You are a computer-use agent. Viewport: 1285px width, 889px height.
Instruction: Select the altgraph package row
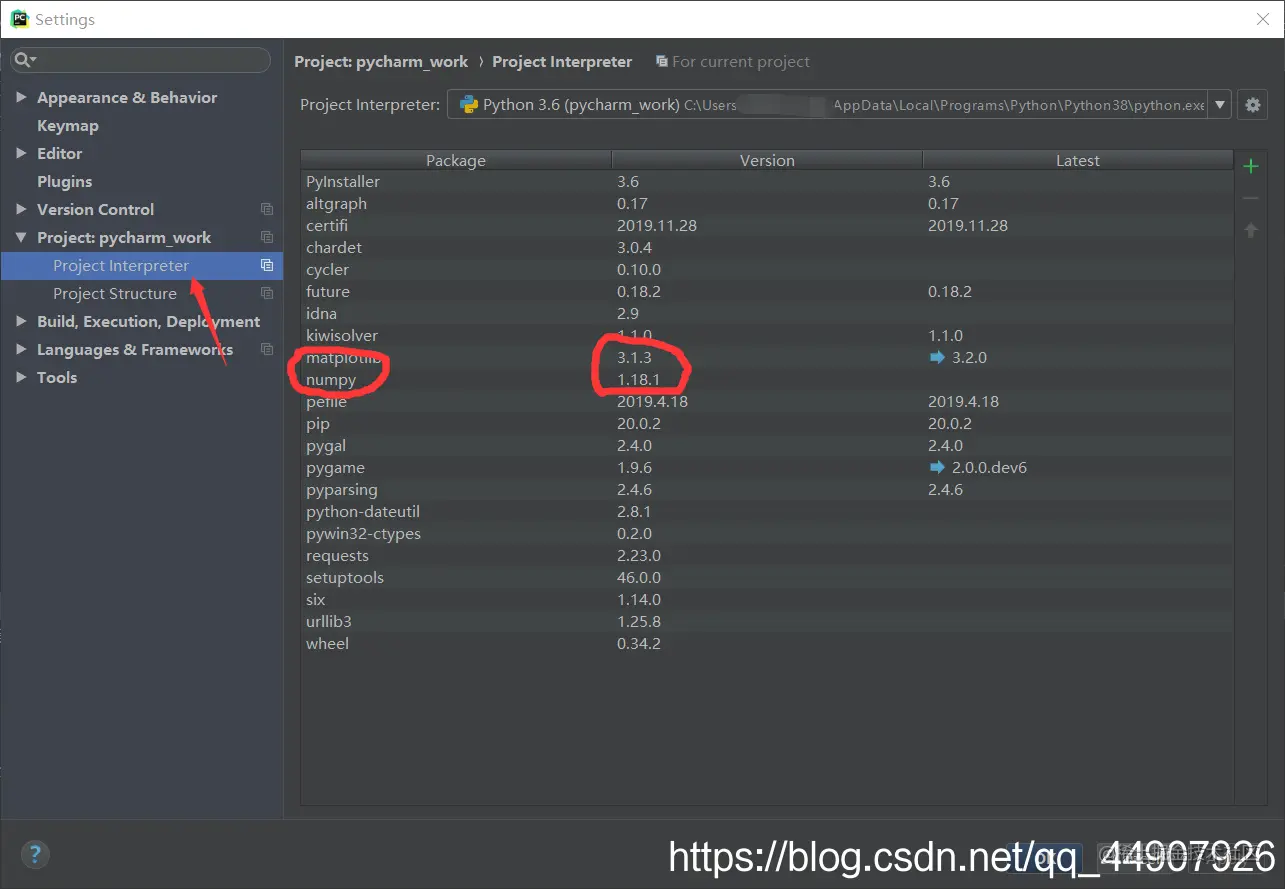(x=767, y=203)
